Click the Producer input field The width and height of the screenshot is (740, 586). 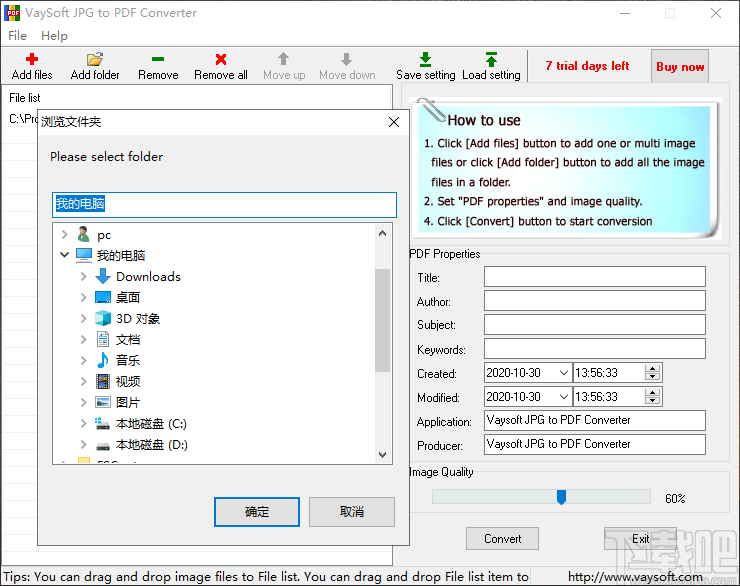pyautogui.click(x=595, y=444)
